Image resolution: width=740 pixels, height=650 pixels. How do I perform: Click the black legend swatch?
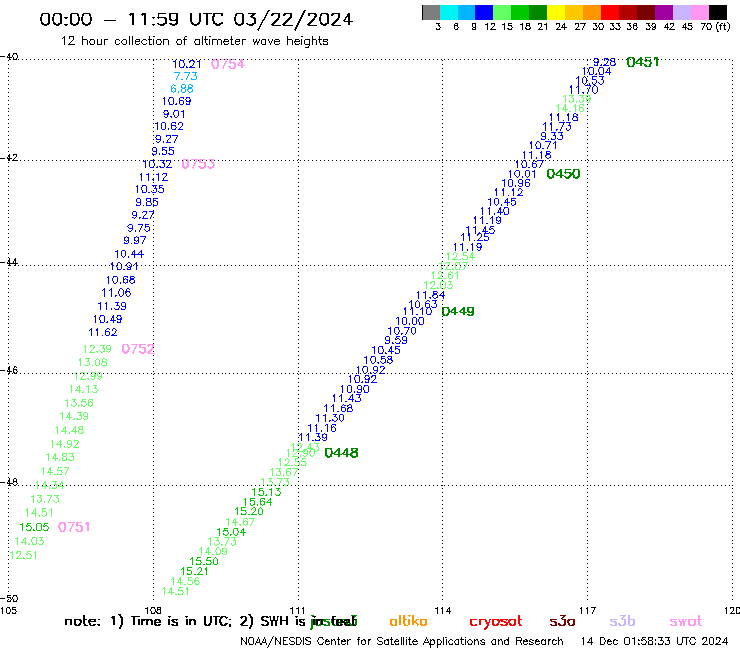pyautogui.click(x=717, y=13)
